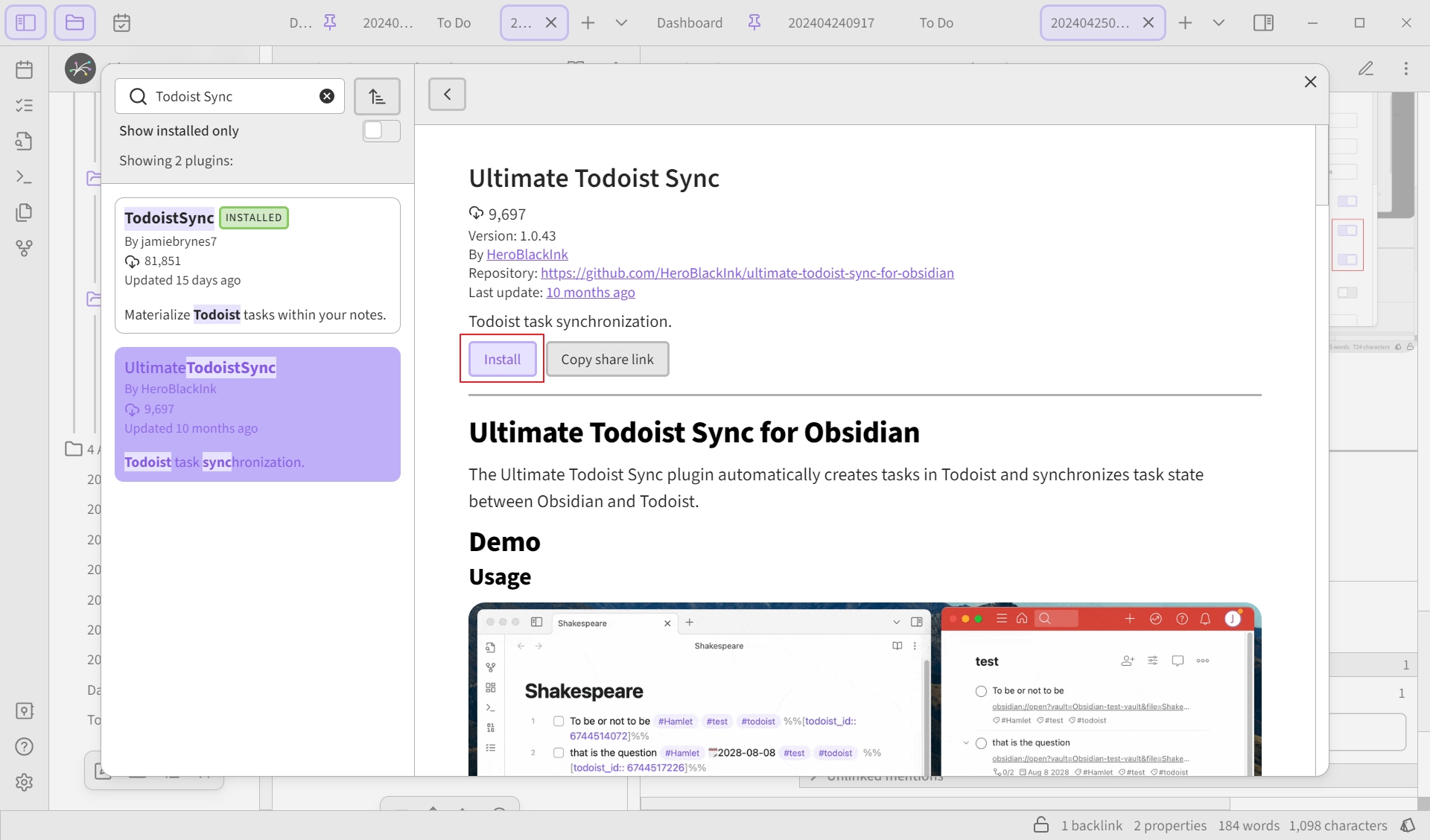Image resolution: width=1430 pixels, height=840 pixels.
Task: Select the UltimateTodoistSync plugin card
Action: click(x=258, y=414)
